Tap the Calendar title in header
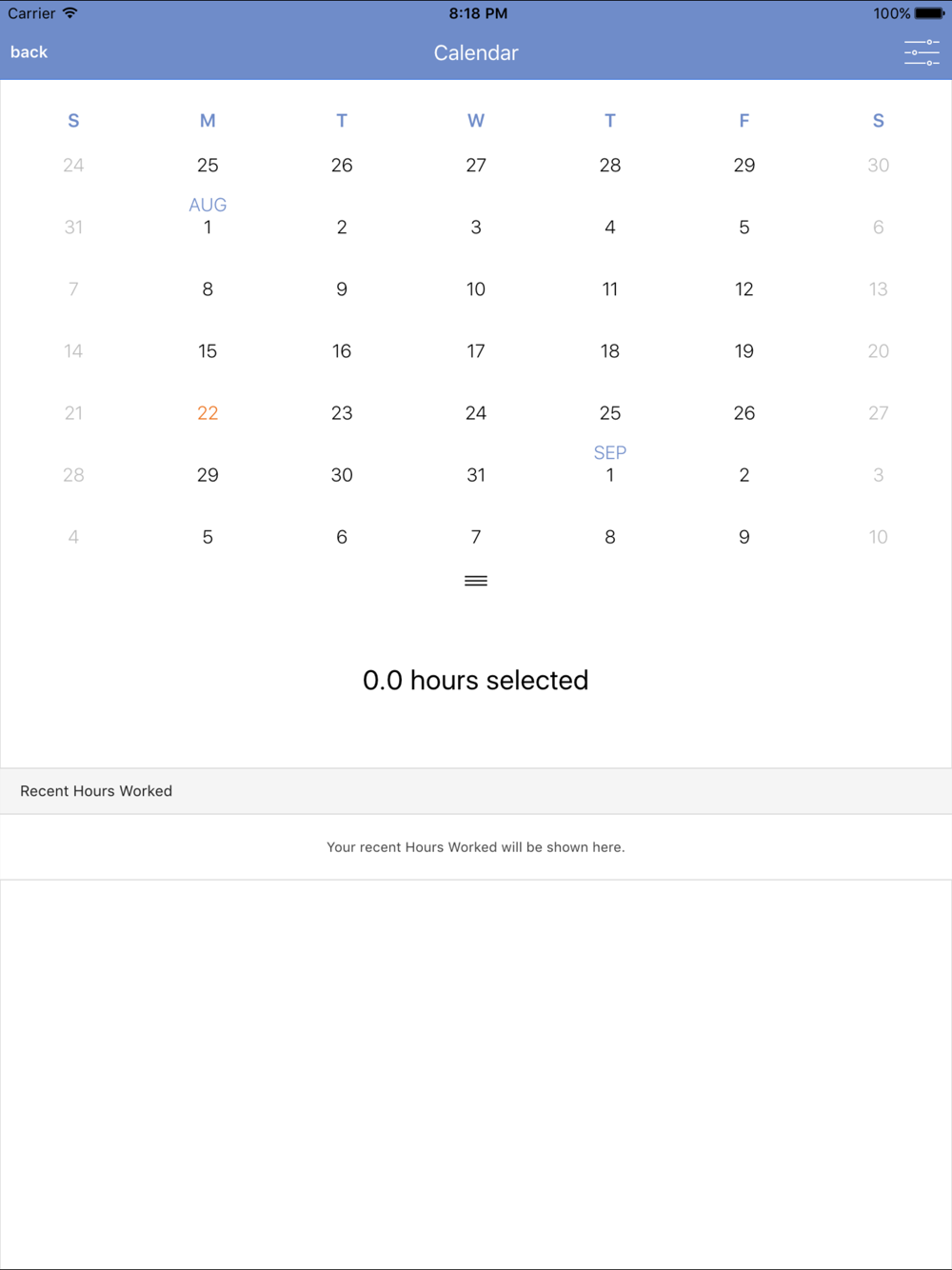The image size is (952, 1270). [x=476, y=53]
